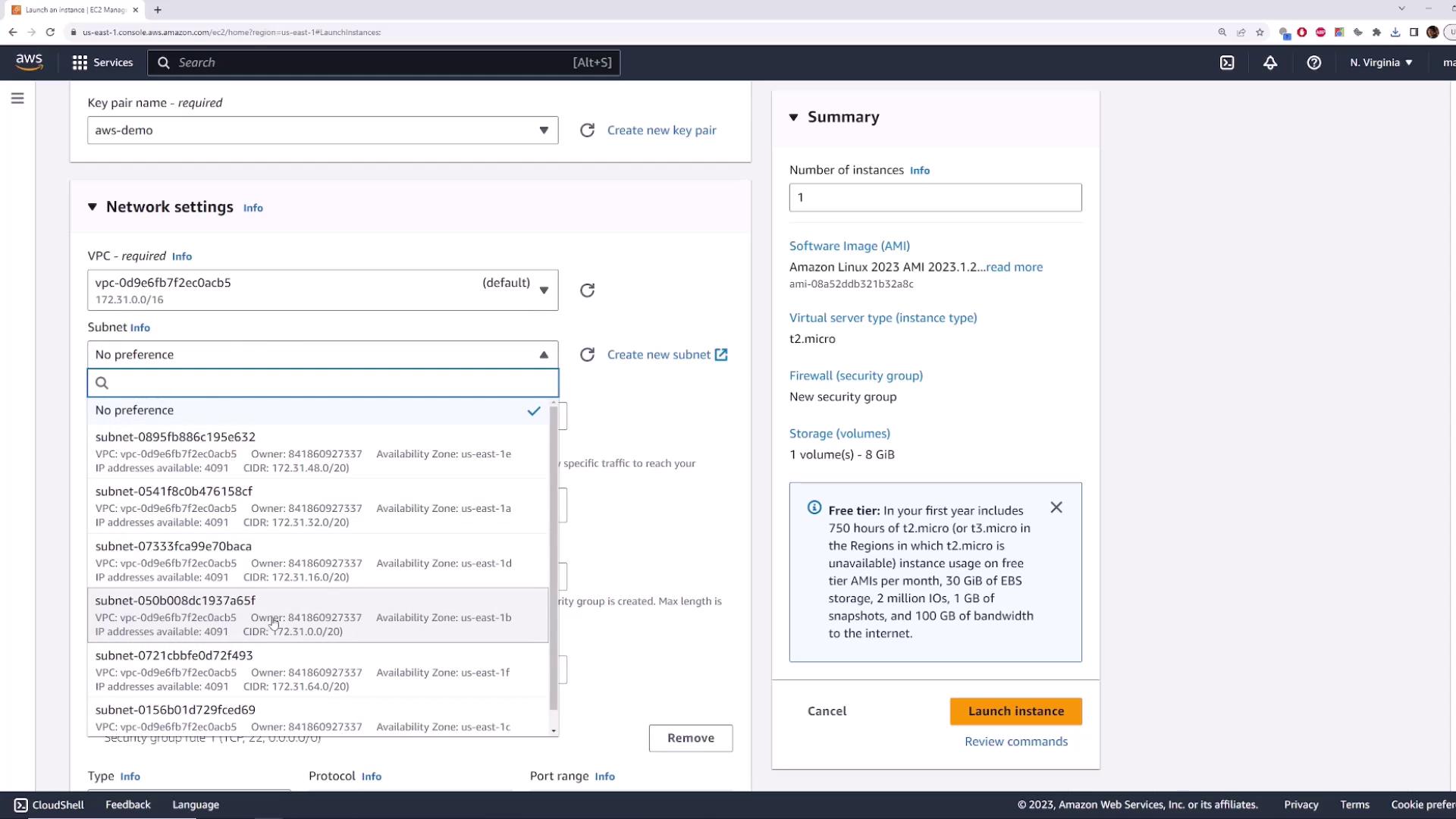Screen dimensions: 1456x819
Task: Refresh the subnet list
Action: 587,355
